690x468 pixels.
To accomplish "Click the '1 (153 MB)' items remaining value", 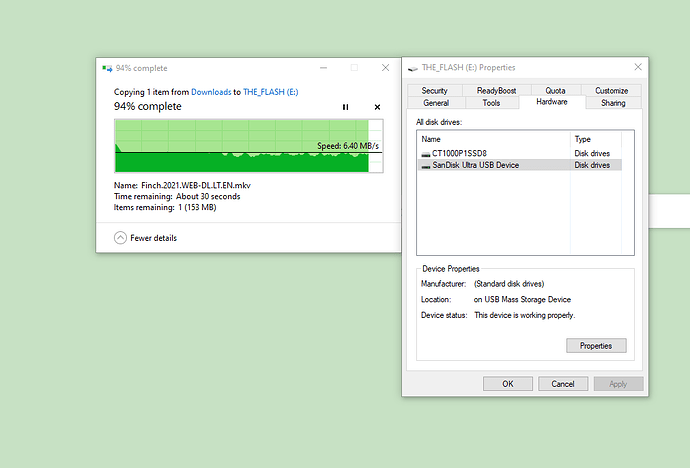I will (197, 207).
